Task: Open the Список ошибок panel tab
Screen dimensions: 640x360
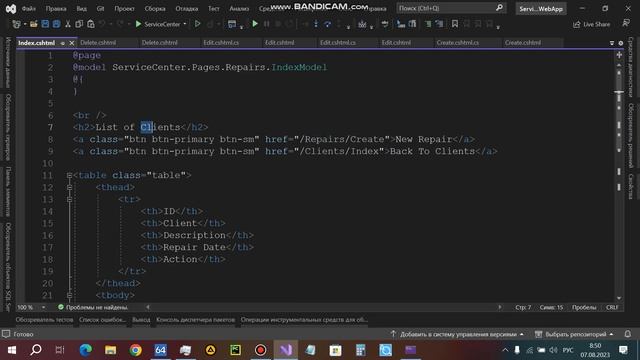Action: click(x=102, y=320)
